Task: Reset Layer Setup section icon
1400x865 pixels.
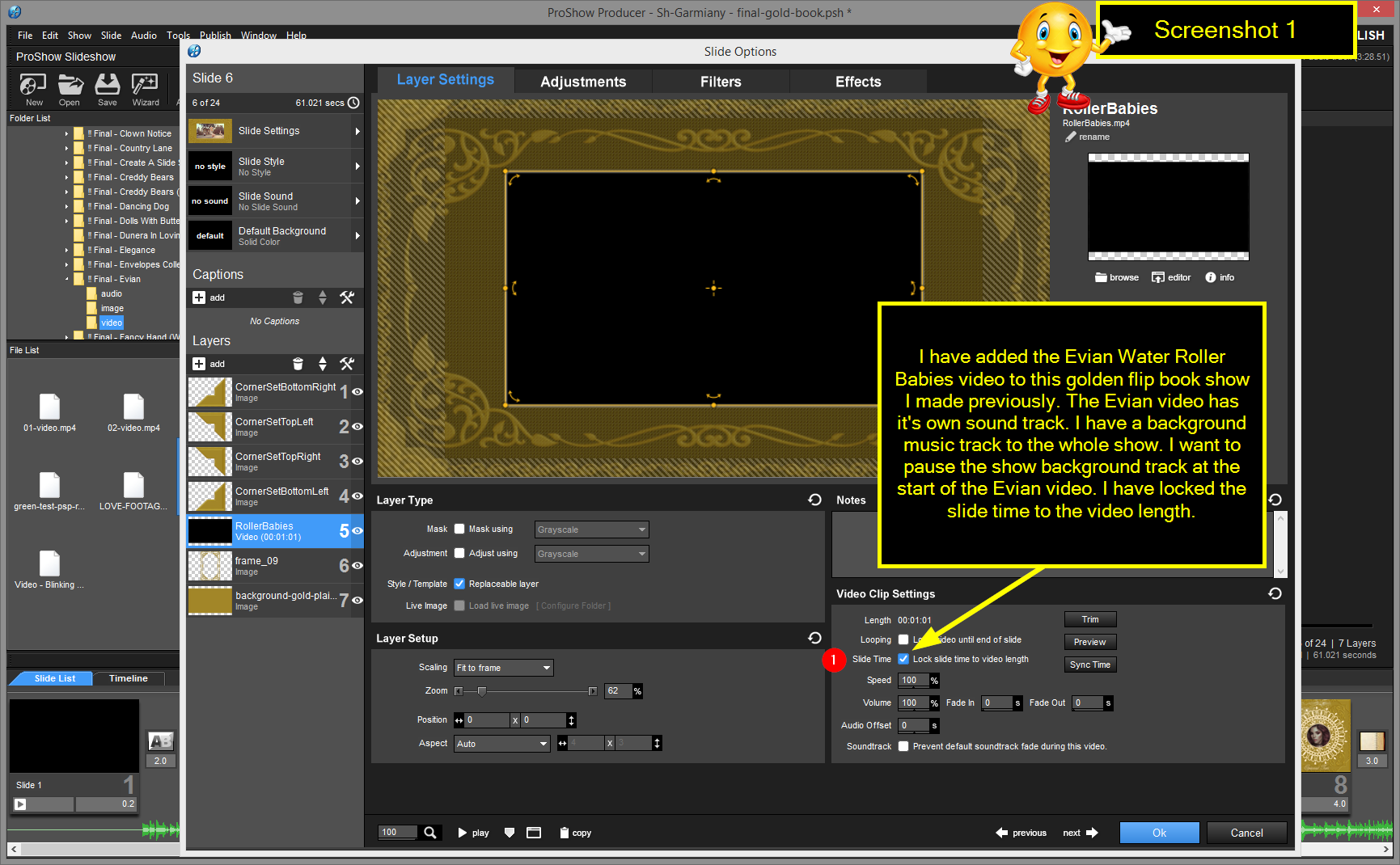Action: point(814,638)
